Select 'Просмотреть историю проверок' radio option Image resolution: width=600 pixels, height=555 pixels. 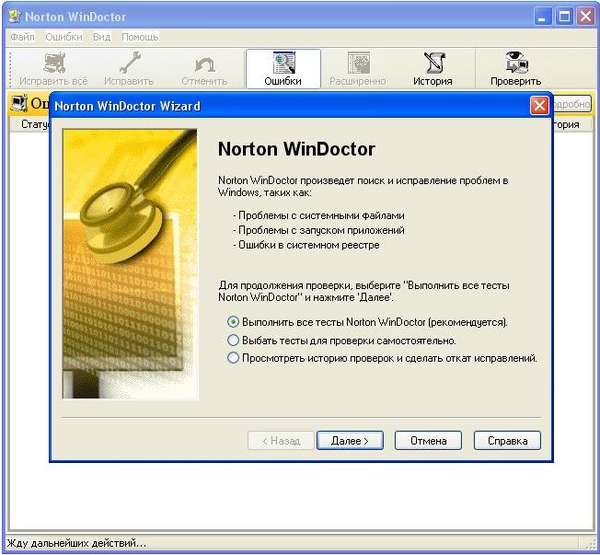pyautogui.click(x=233, y=358)
